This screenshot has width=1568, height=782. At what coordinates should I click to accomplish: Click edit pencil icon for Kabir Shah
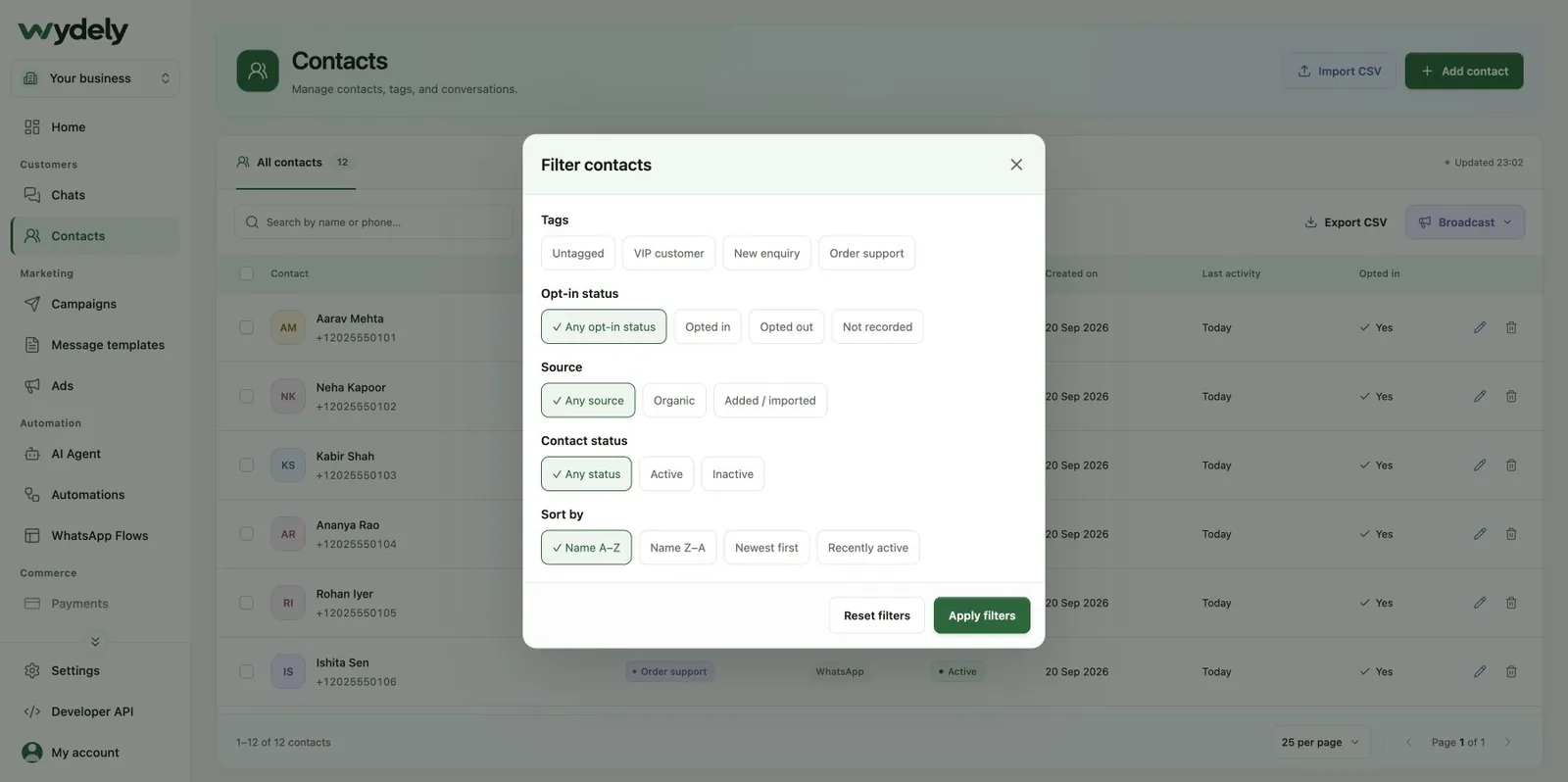click(x=1480, y=465)
